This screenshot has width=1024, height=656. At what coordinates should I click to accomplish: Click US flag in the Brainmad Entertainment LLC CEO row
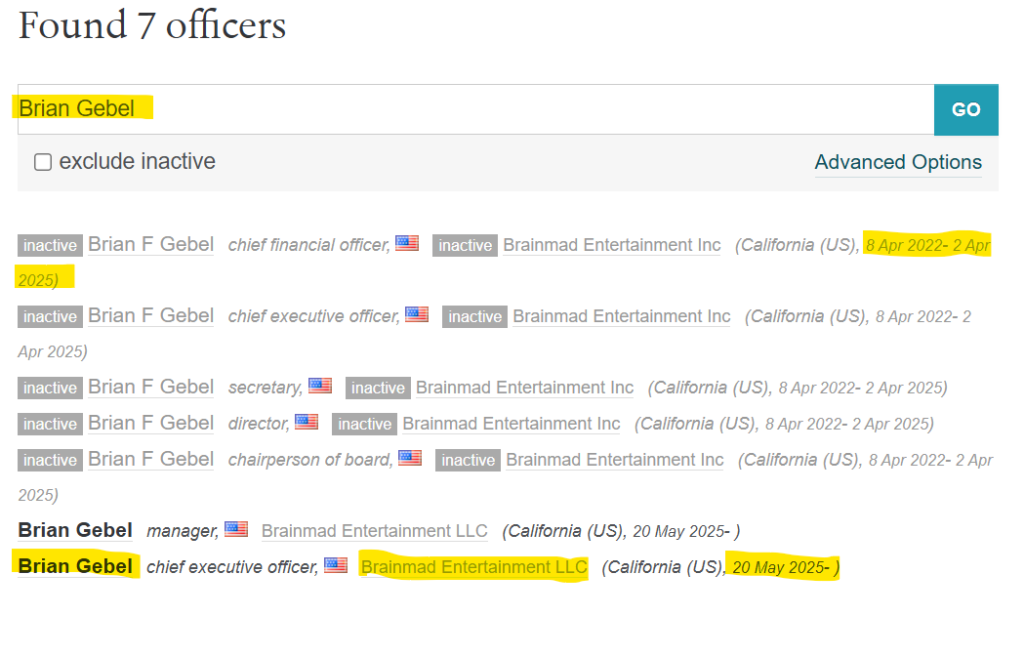pos(336,565)
